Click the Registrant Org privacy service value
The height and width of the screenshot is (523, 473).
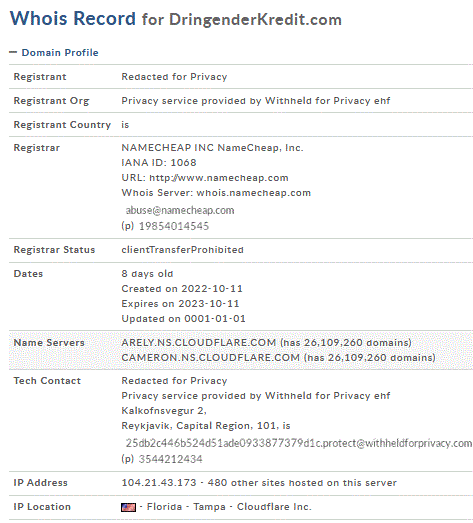(256, 101)
